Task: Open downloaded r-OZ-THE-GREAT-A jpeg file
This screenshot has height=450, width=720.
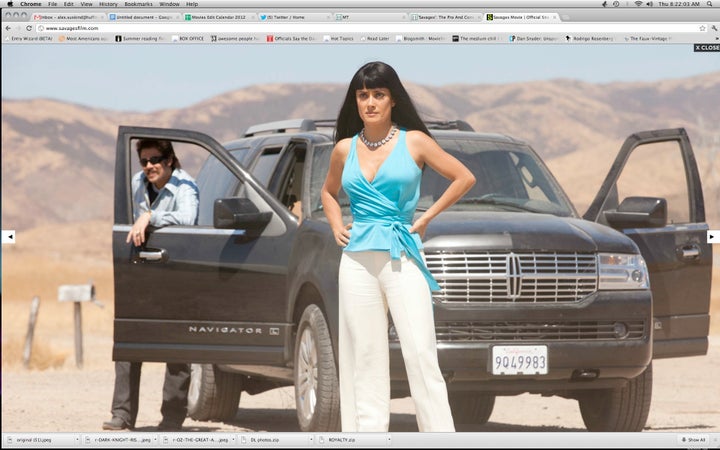Action: (x=197, y=440)
